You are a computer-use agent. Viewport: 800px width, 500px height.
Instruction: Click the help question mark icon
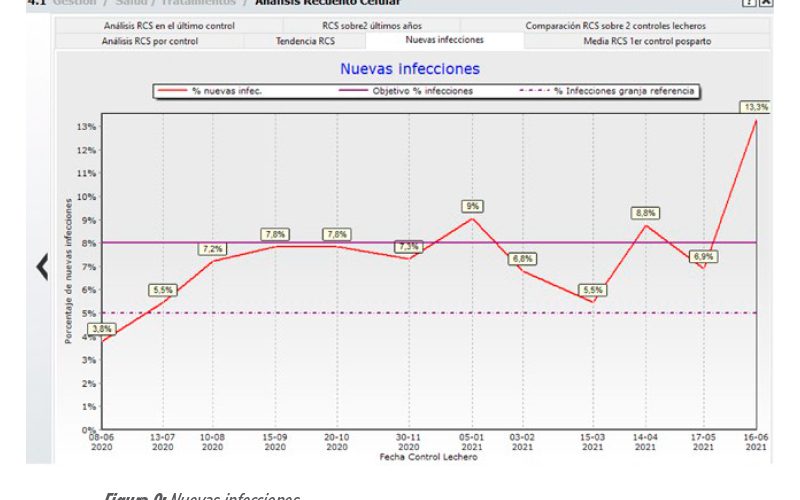pyautogui.click(x=748, y=3)
